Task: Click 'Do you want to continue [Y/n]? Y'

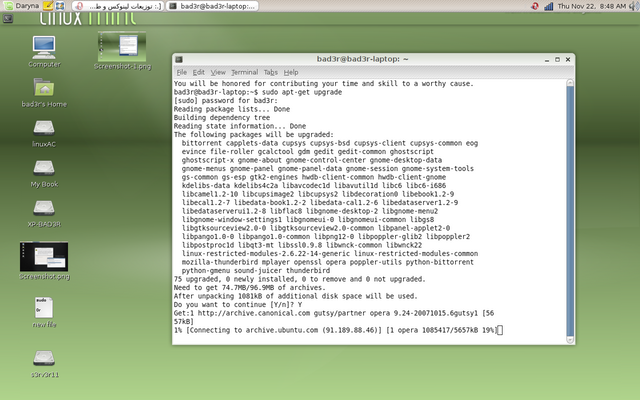Action: (x=238, y=304)
